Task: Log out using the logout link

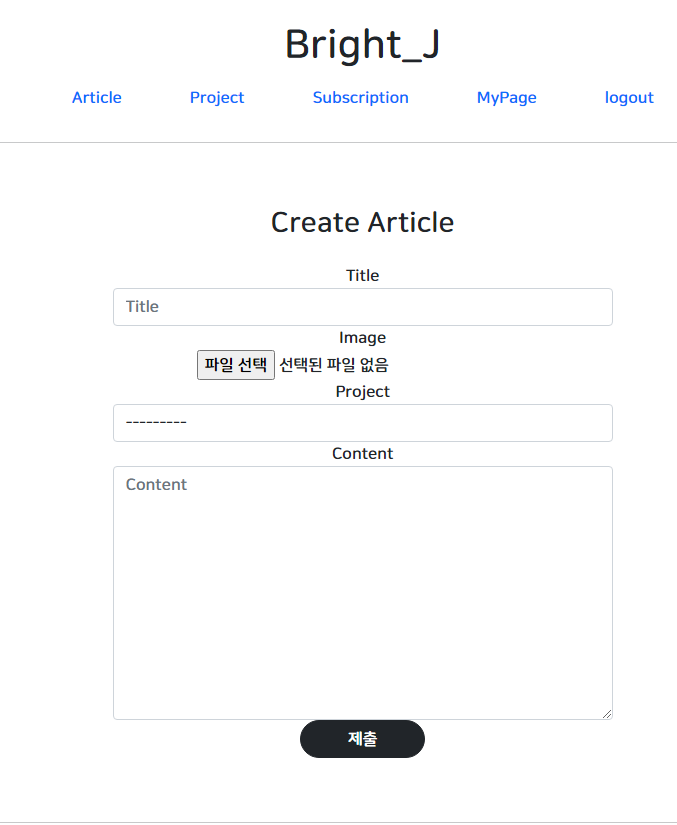Action: (x=629, y=97)
